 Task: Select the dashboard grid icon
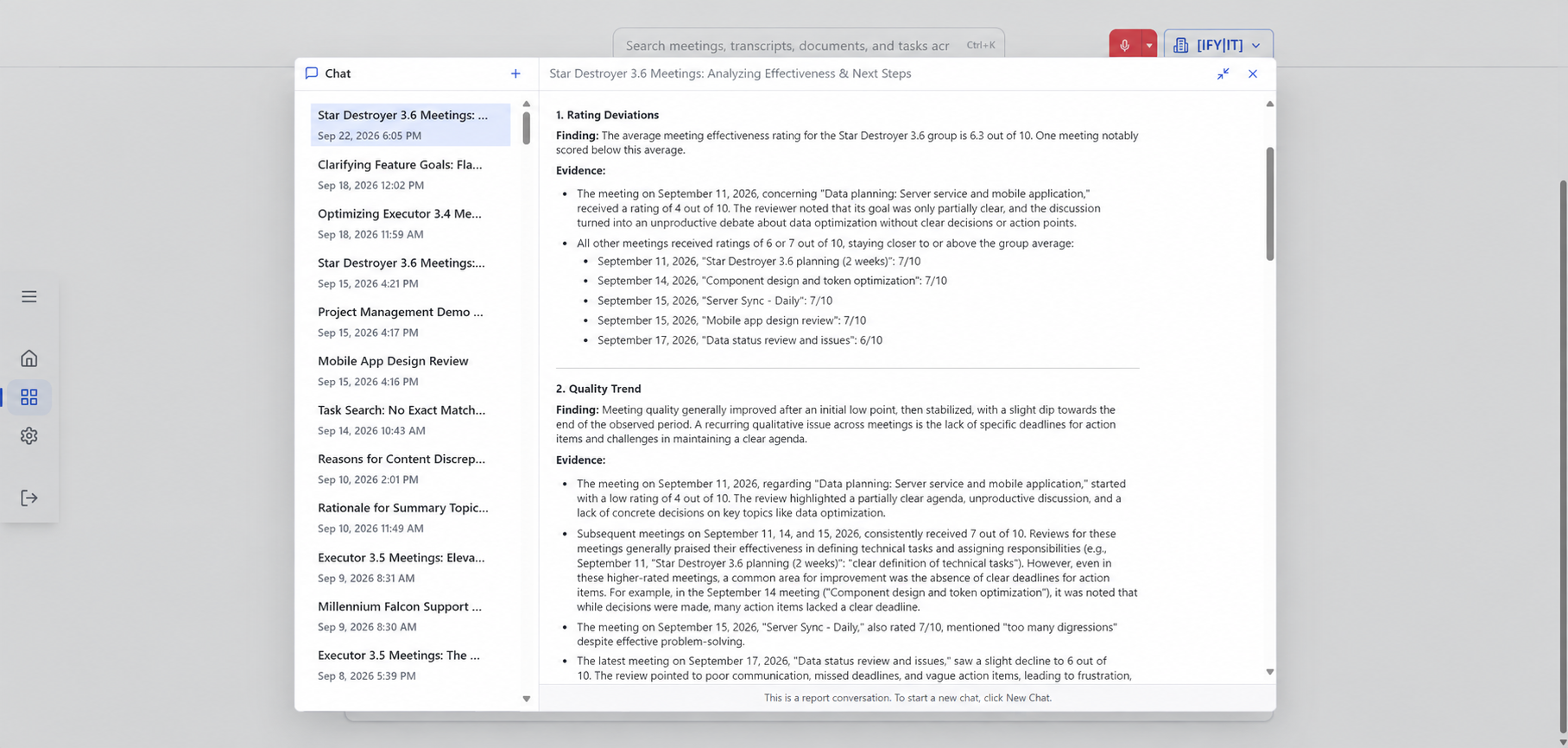28,397
